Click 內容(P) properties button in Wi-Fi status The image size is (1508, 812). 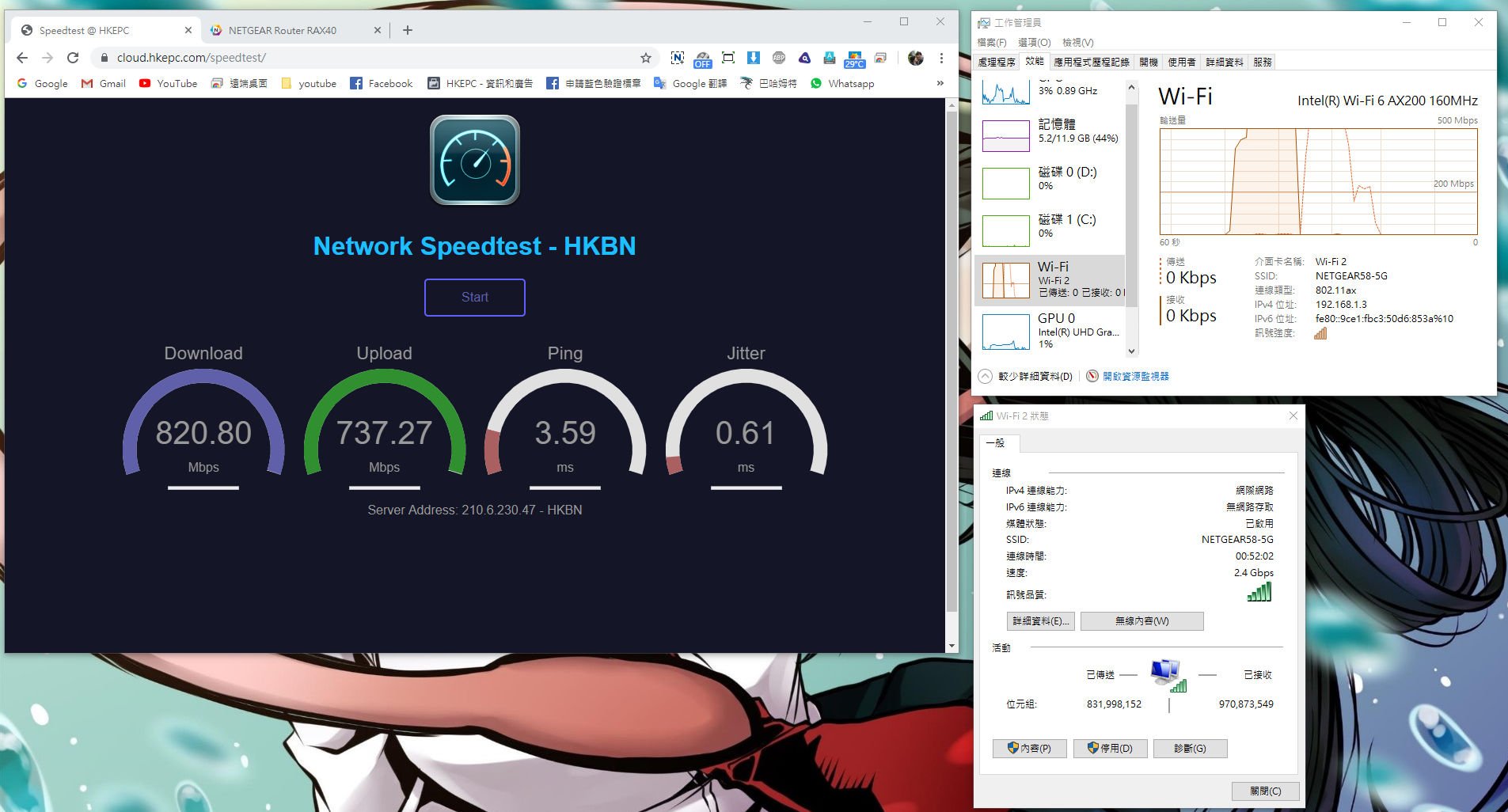pos(1030,749)
